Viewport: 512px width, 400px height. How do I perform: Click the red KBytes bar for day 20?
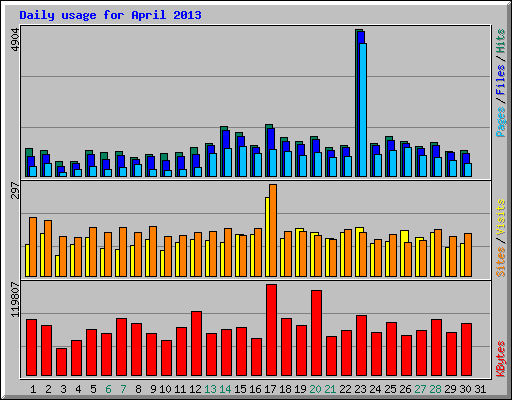[316, 333]
